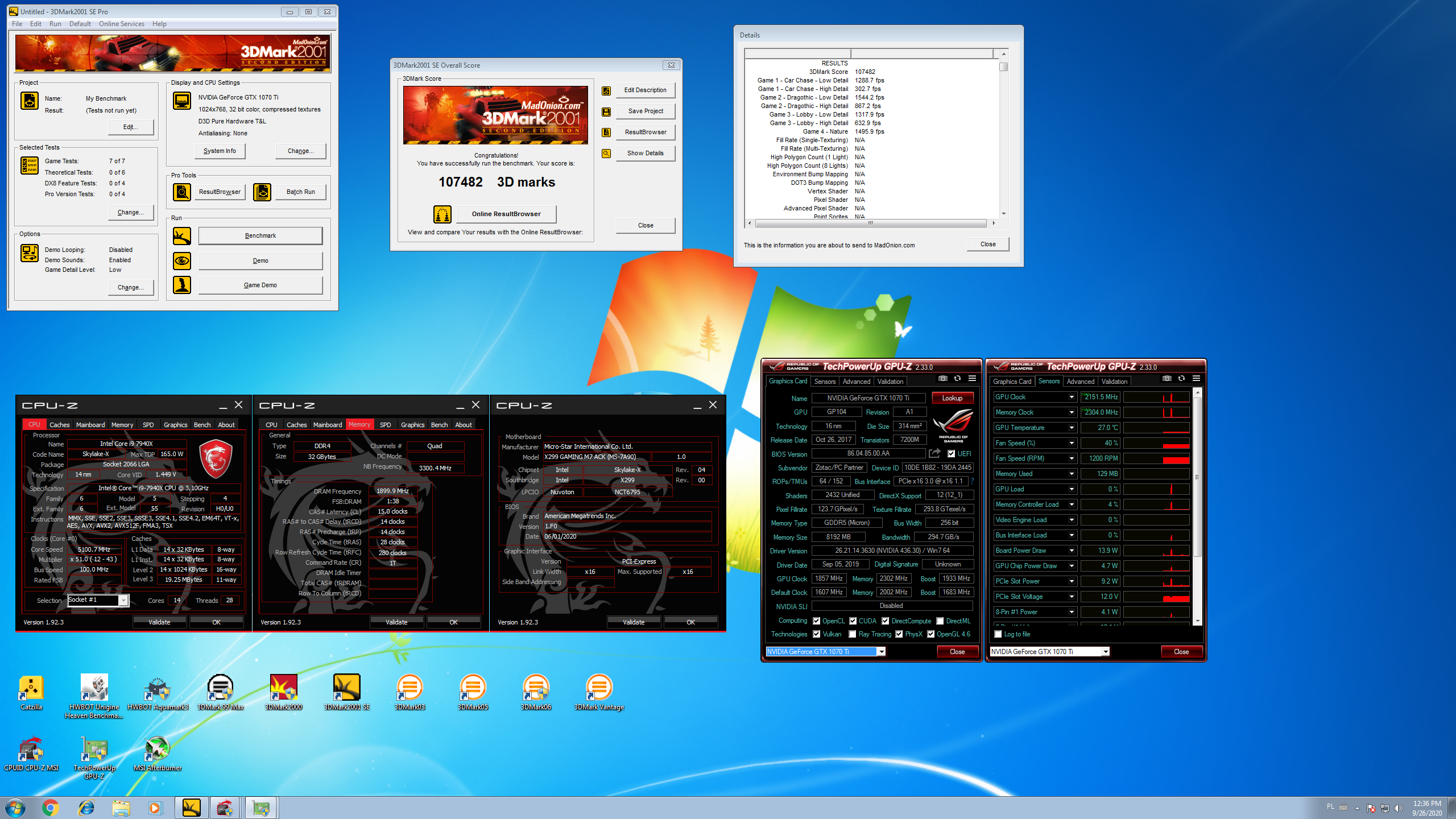Click Lookup button in GPU-Z

952,398
